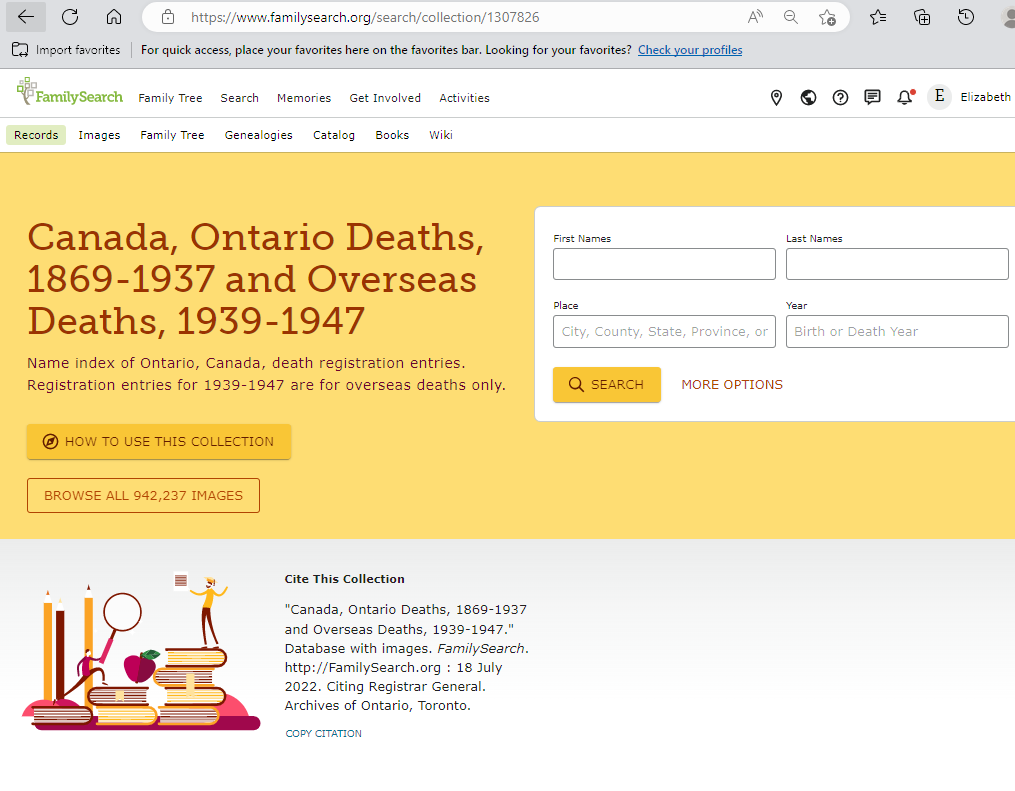This screenshot has height=791, width=1015.
Task: Click the Last Names input field
Action: [897, 264]
